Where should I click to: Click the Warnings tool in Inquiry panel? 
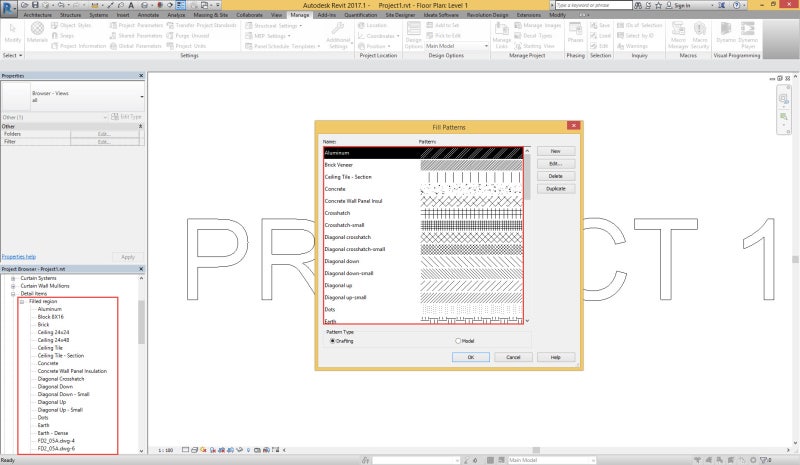coord(632,46)
